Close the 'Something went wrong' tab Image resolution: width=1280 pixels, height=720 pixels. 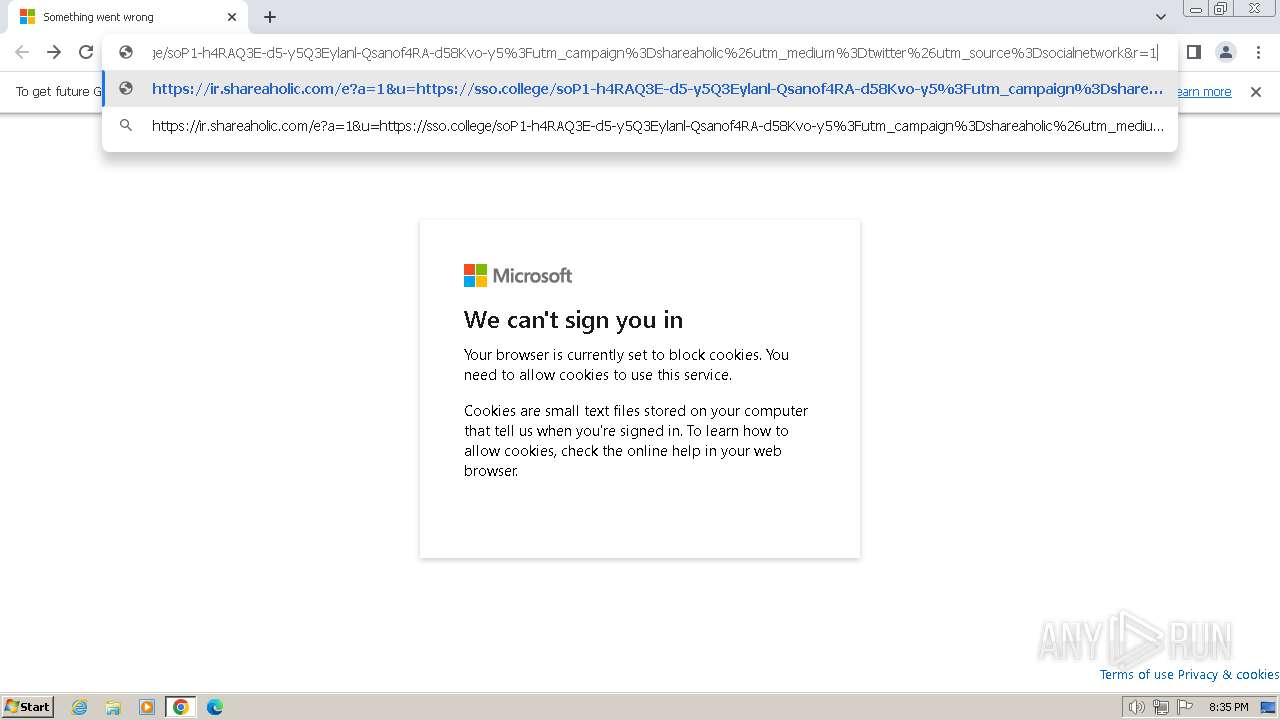point(232,17)
